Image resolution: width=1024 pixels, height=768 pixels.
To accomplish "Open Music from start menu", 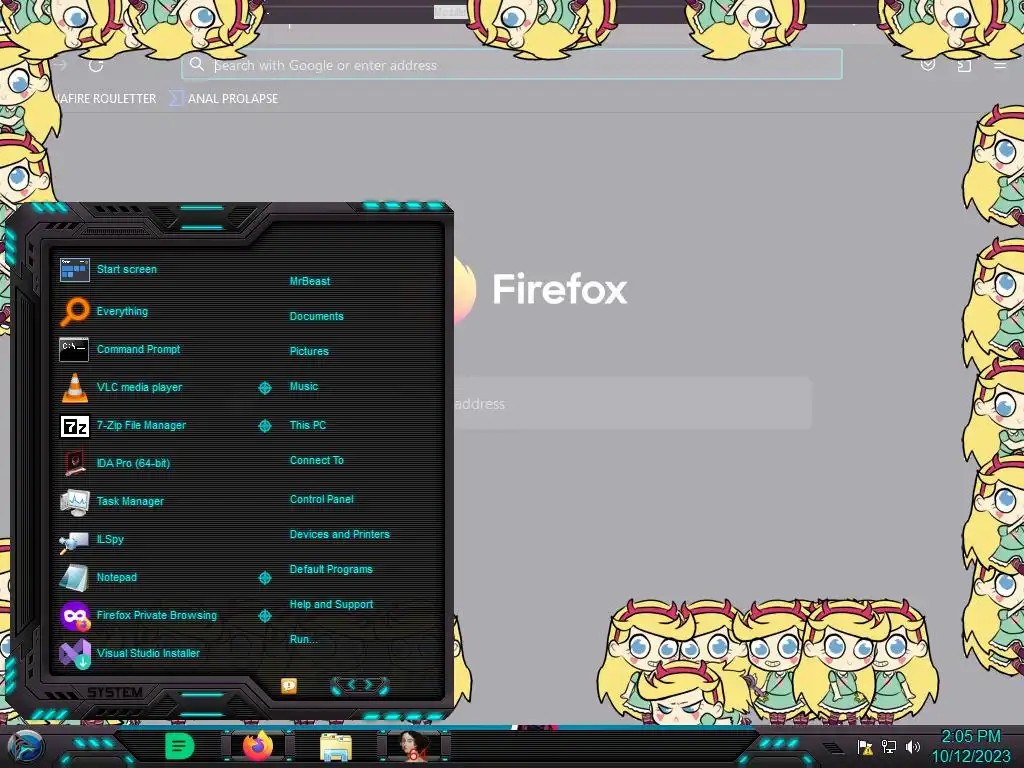I will pos(304,387).
